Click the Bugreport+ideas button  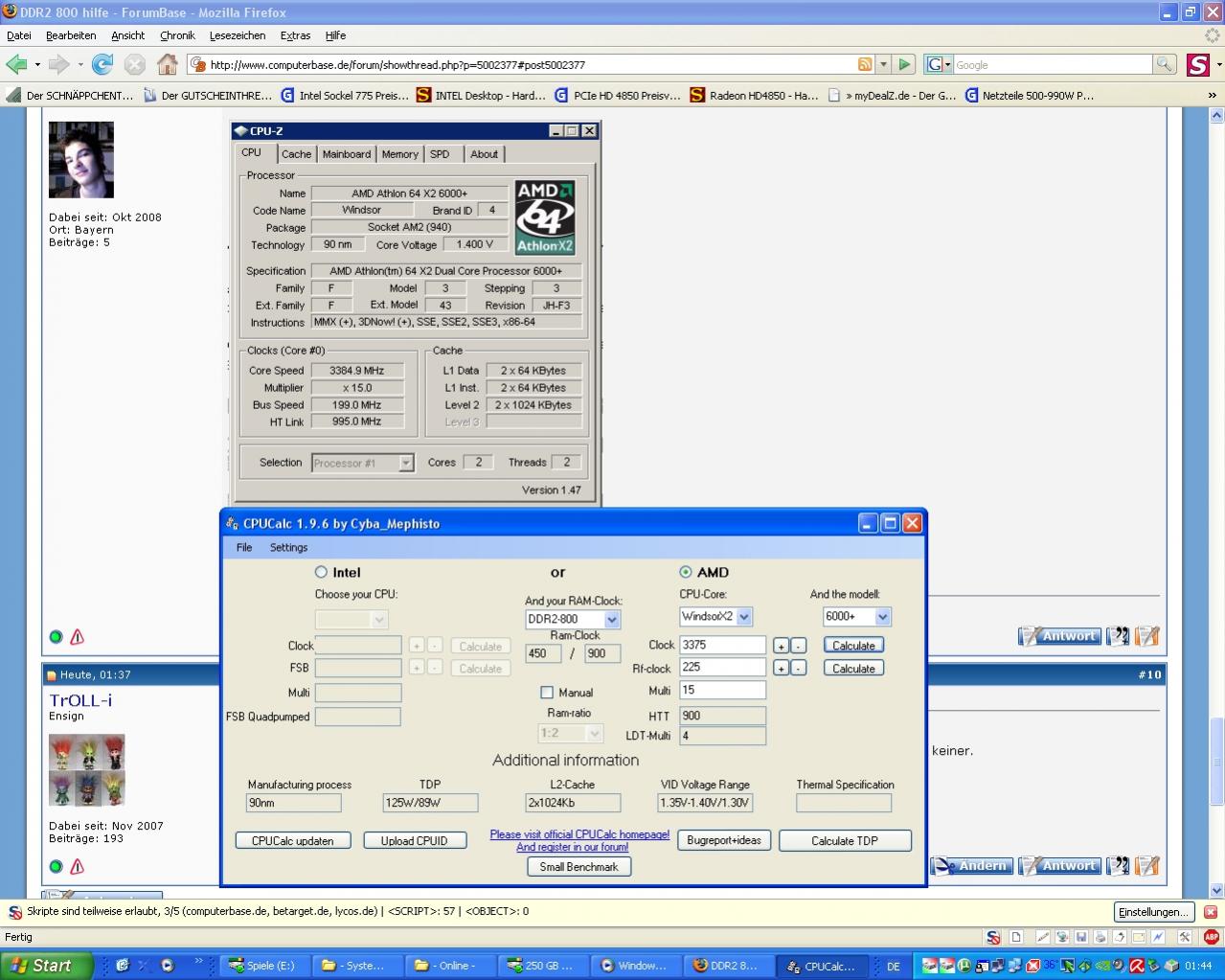[724, 840]
